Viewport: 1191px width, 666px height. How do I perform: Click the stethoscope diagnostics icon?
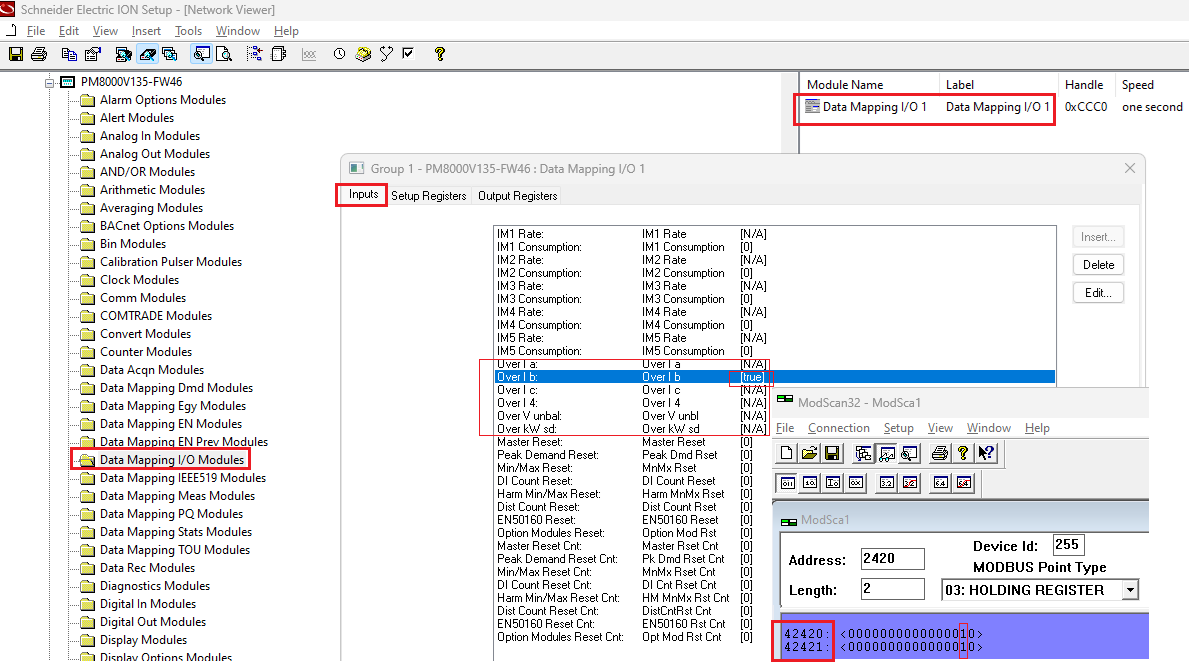tap(387, 54)
